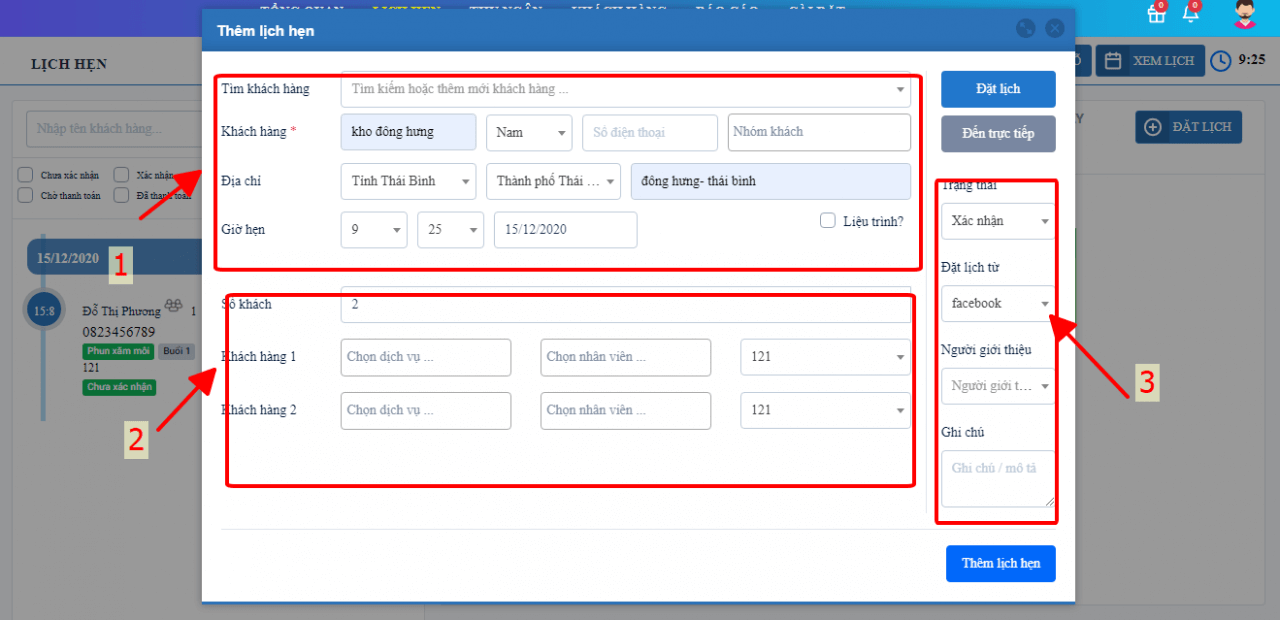
Task: Click the Đặt lịch button
Action: click(x=998, y=89)
